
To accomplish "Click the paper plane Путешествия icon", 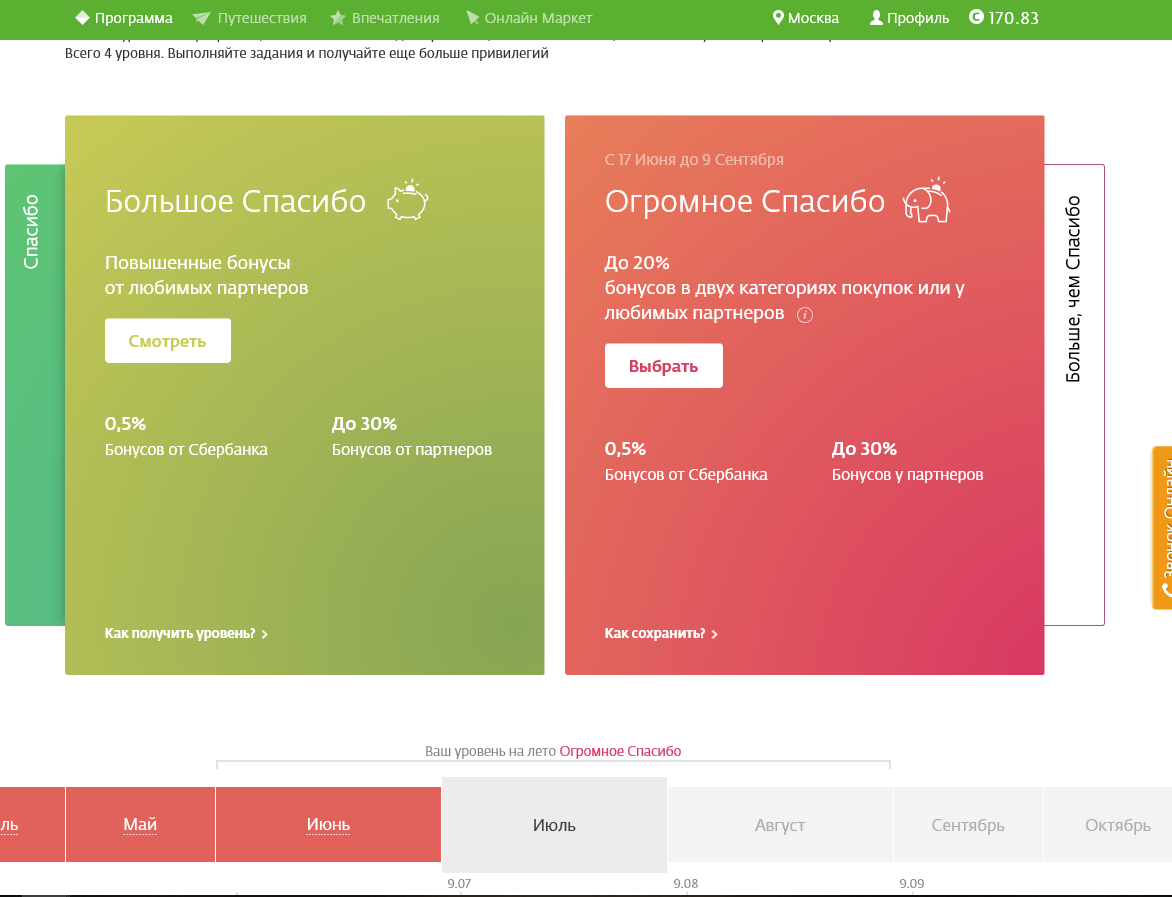I will 202,18.
